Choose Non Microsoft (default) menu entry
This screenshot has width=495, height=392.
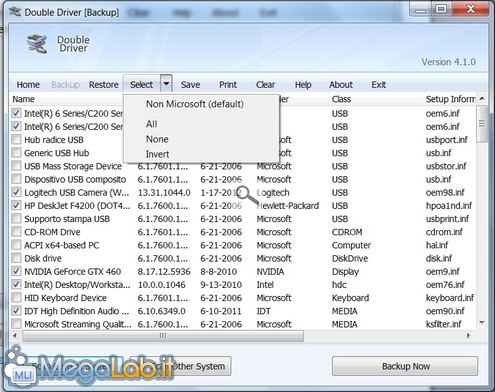(x=201, y=104)
